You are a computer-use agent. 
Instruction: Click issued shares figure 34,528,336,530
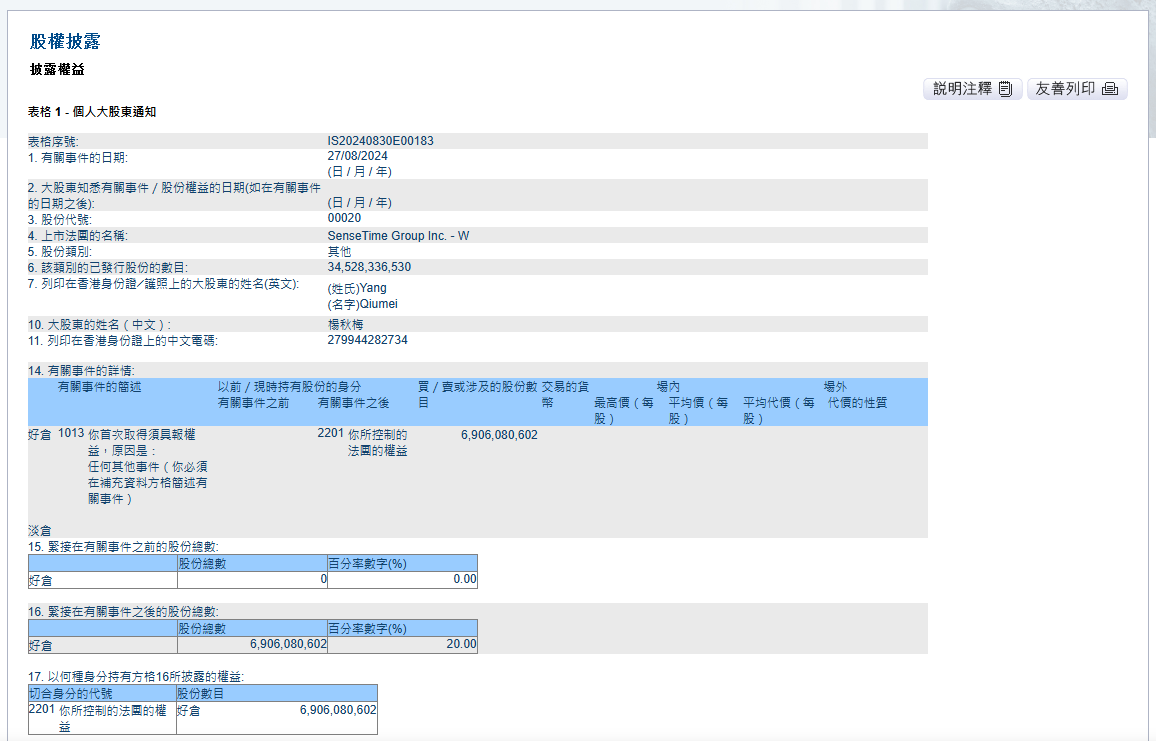(369, 268)
